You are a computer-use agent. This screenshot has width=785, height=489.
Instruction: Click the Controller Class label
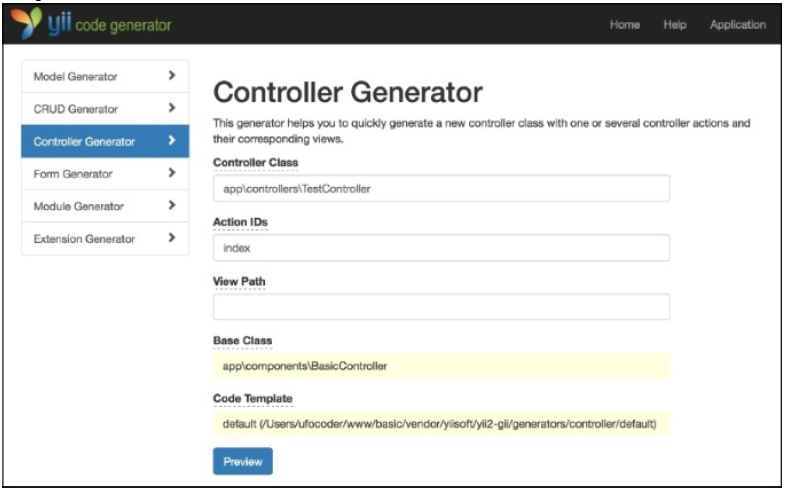point(255,162)
